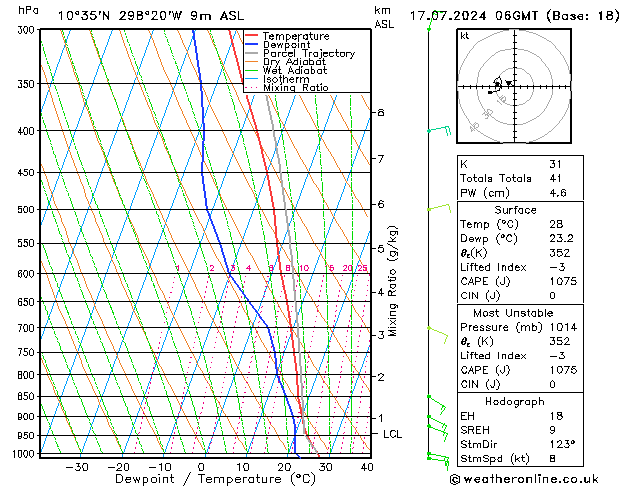Click the 850 hPa pressure label
This screenshot has height=486, width=629.
tap(28, 397)
